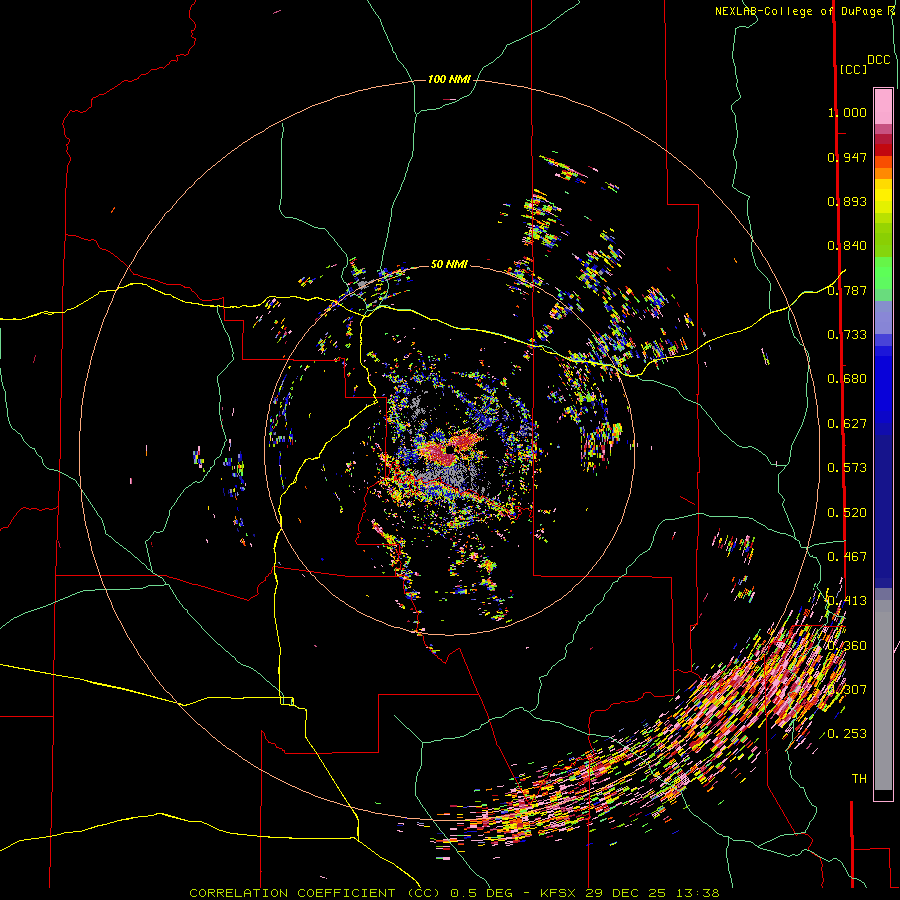Select the bright green segment of color bar

[x=883, y=273]
